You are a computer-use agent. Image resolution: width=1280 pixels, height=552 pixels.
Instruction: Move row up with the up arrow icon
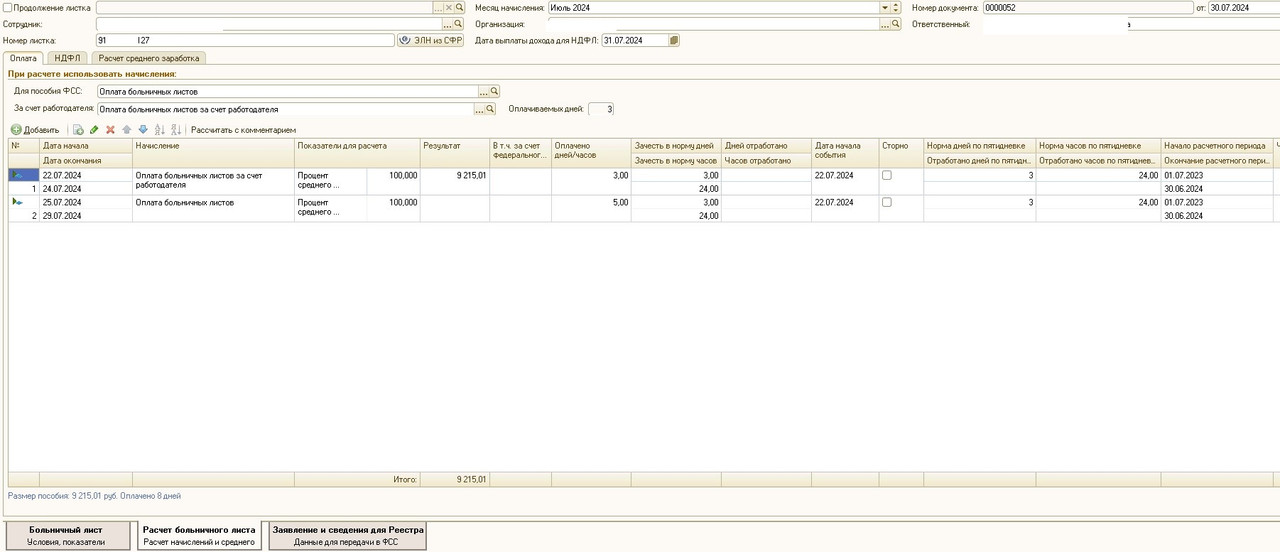click(127, 130)
